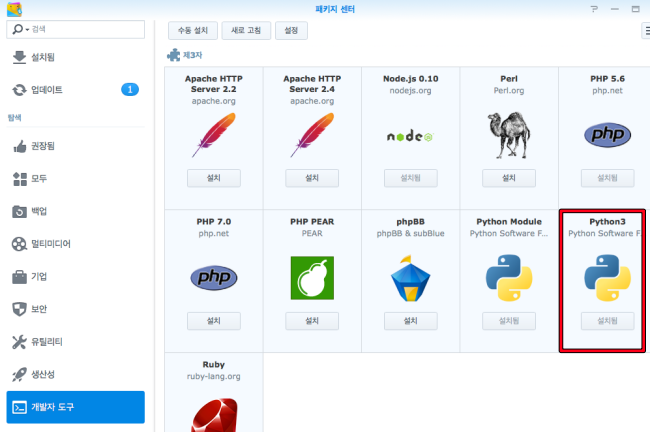This screenshot has height=432, width=650.
Task: Install Apache HTTP Server 2.2
Action: tap(213, 178)
